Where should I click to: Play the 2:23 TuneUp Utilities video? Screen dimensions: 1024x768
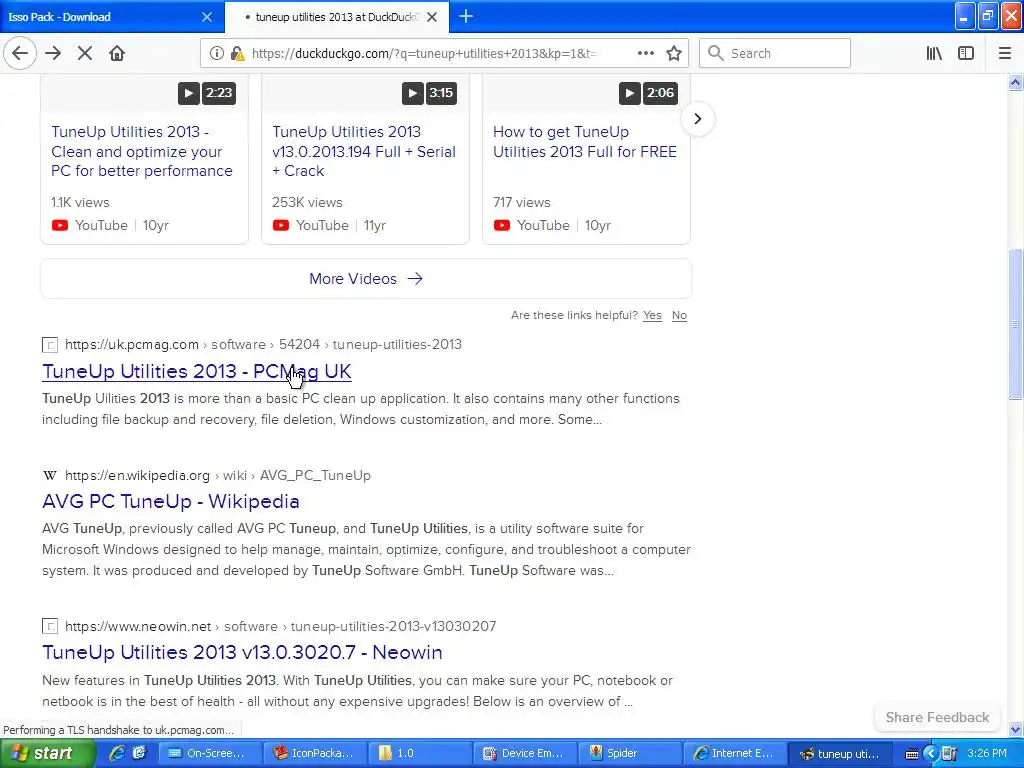coord(189,93)
